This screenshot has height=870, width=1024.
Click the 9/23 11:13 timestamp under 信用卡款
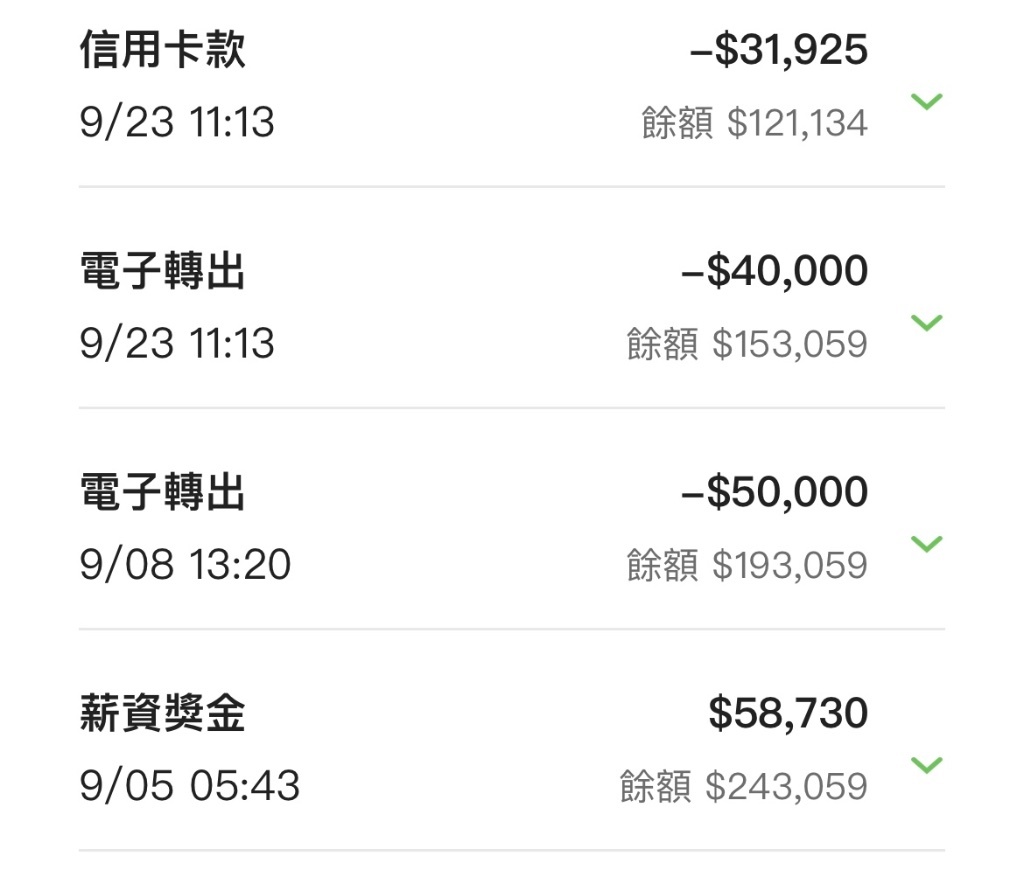point(177,122)
